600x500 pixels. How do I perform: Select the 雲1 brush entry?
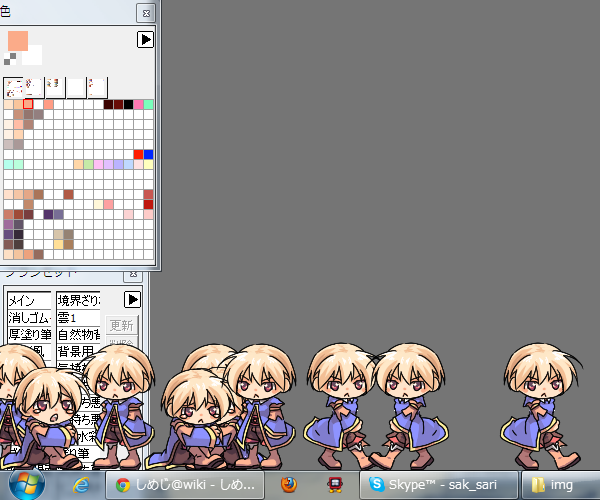point(78,318)
